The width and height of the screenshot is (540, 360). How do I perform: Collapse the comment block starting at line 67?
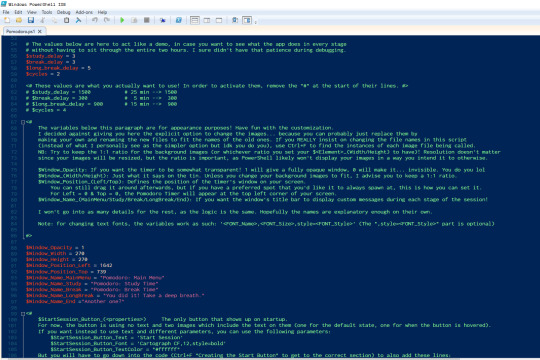pyautogui.click(x=23, y=122)
